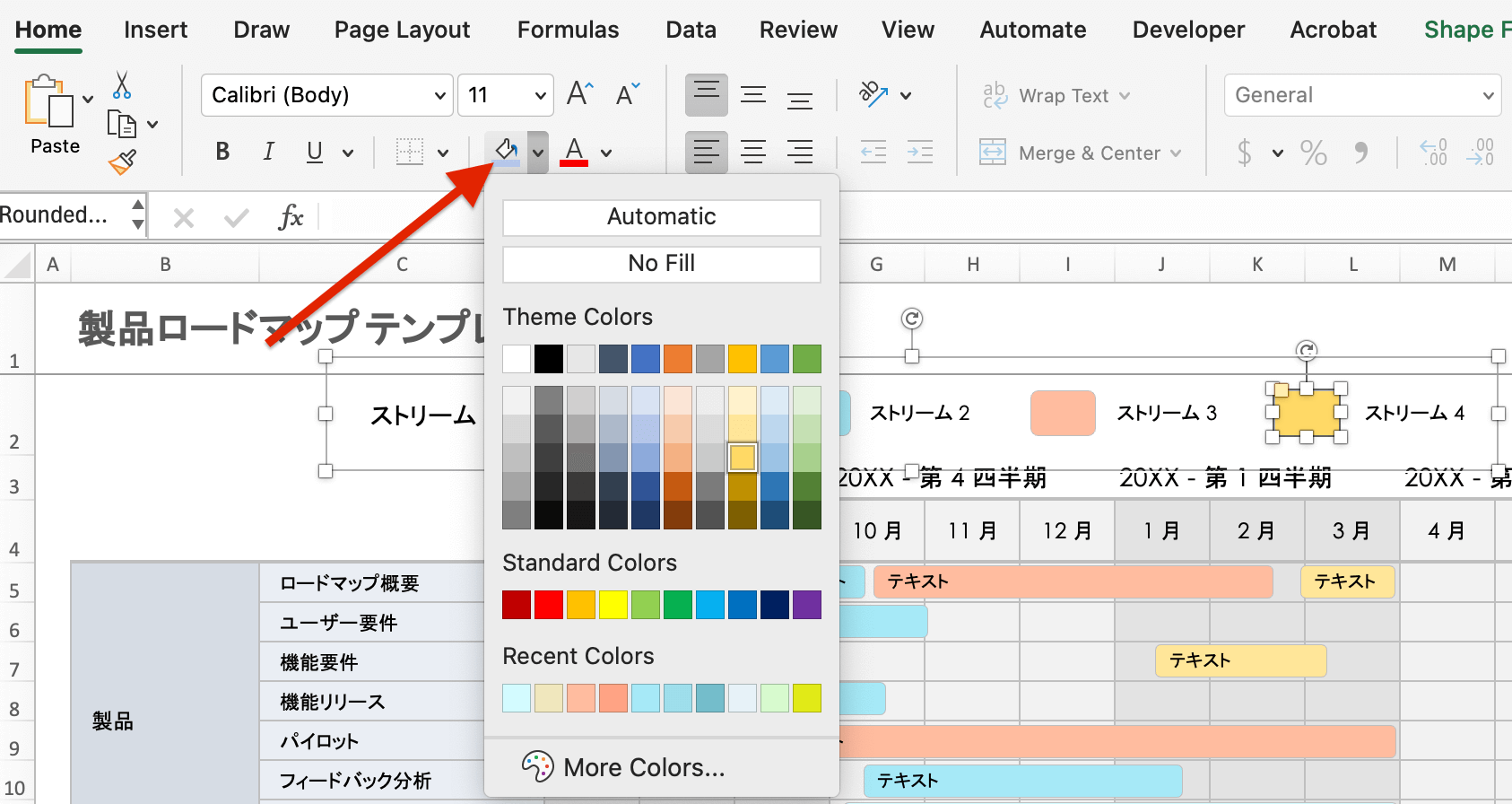1512x804 pixels.
Task: Pick the orange theme color swatch
Action: (x=678, y=359)
